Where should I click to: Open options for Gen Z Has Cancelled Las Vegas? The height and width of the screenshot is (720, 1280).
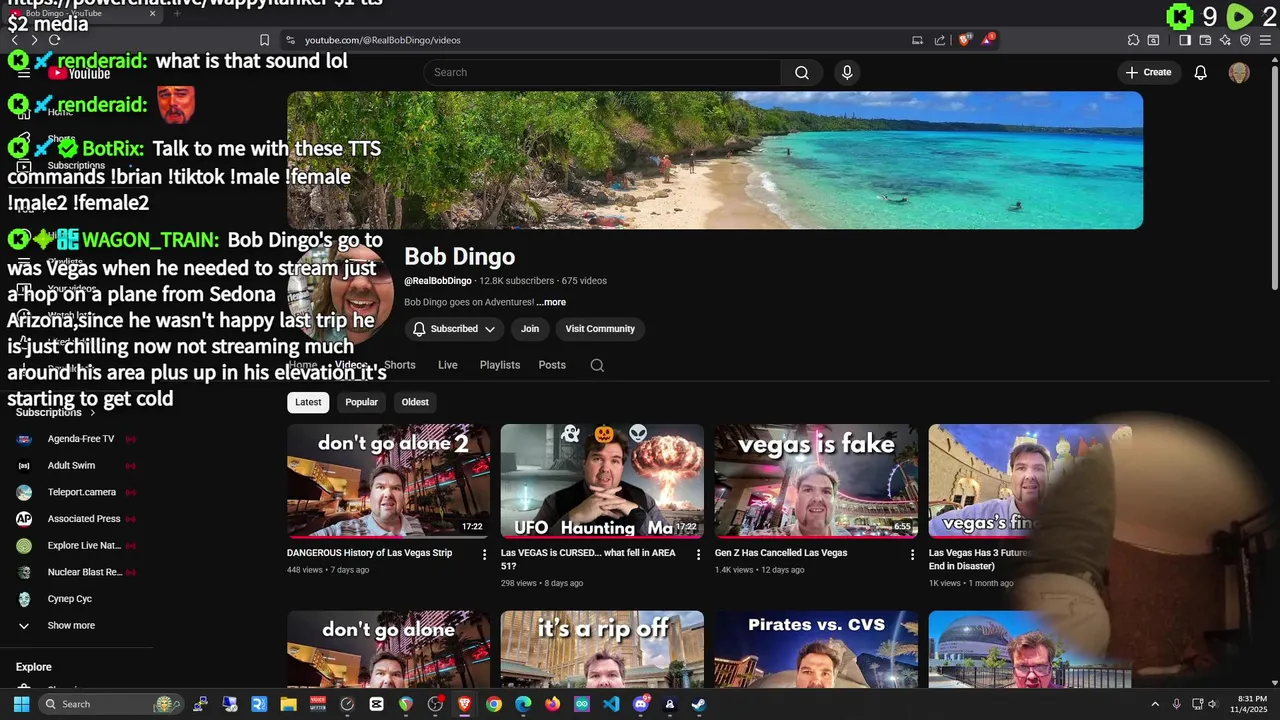pyautogui.click(x=912, y=554)
